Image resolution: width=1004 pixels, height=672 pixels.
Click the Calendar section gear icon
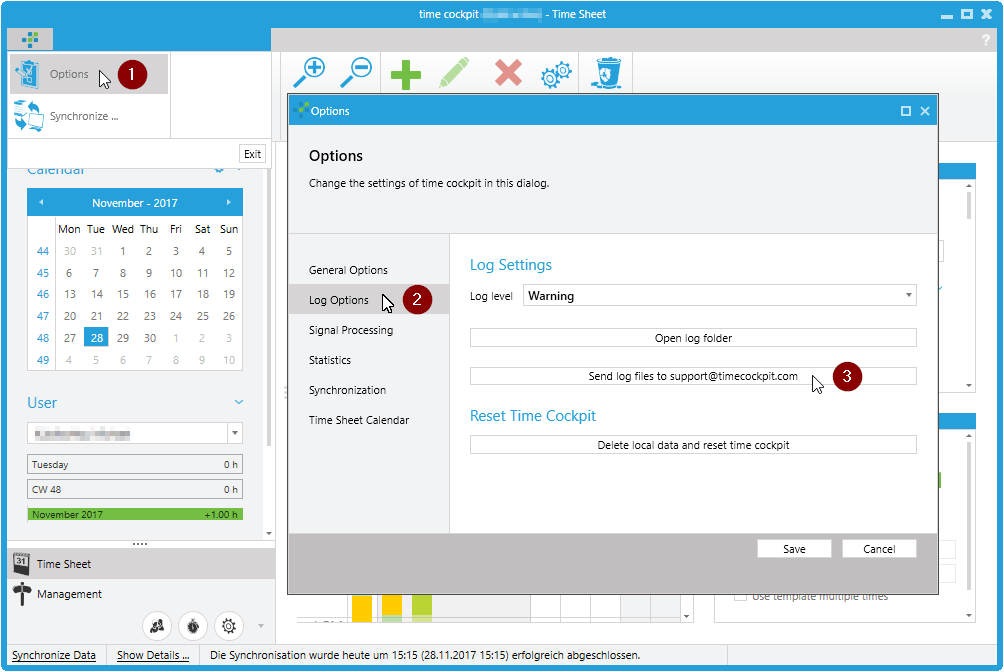pyautogui.click(x=219, y=170)
